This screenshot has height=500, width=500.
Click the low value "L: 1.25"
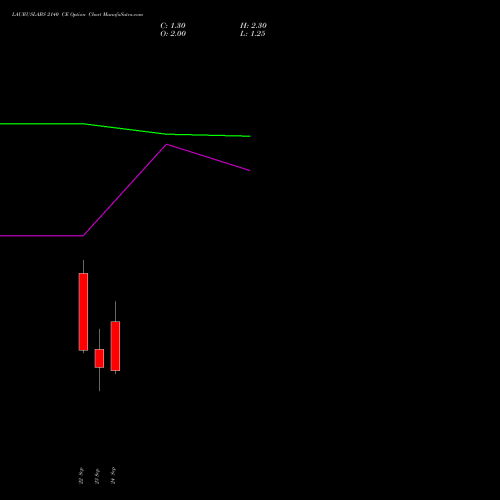[253, 34]
